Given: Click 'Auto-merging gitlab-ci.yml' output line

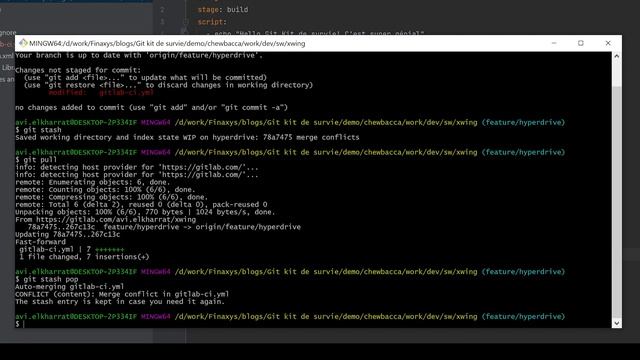Looking at the screenshot, I should coord(69,287).
